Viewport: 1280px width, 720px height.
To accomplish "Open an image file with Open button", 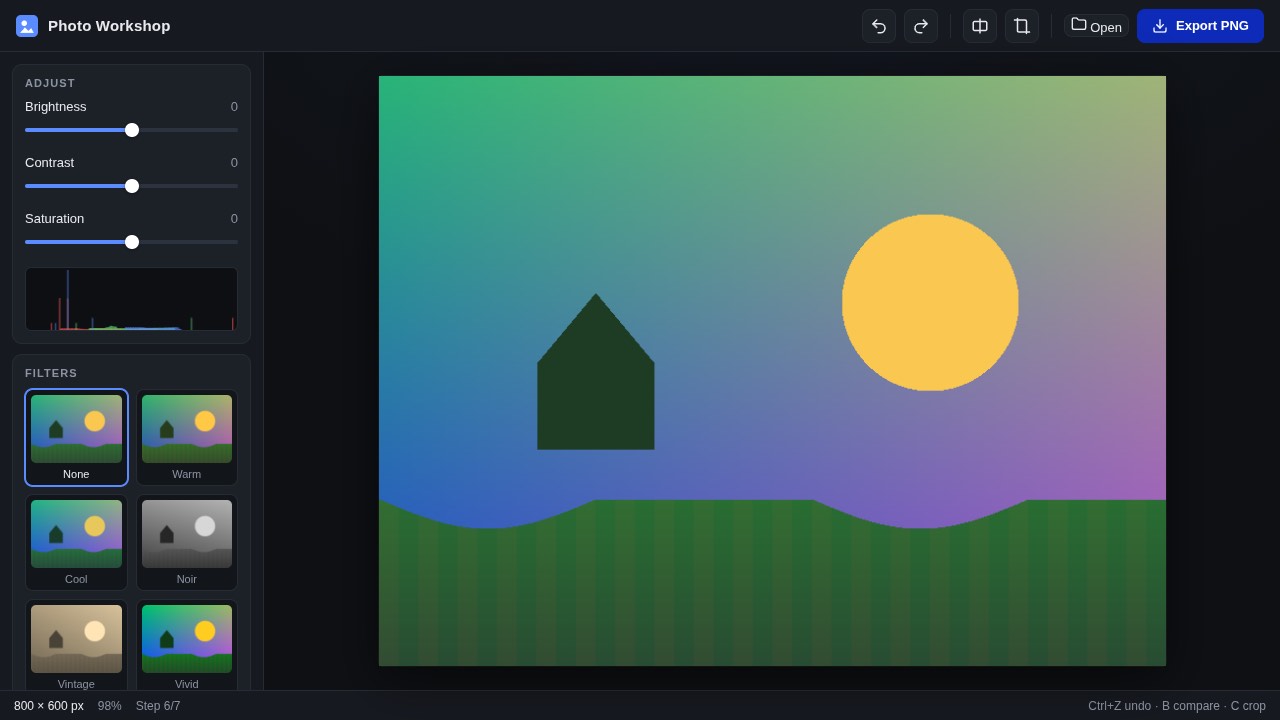I will (1096, 26).
